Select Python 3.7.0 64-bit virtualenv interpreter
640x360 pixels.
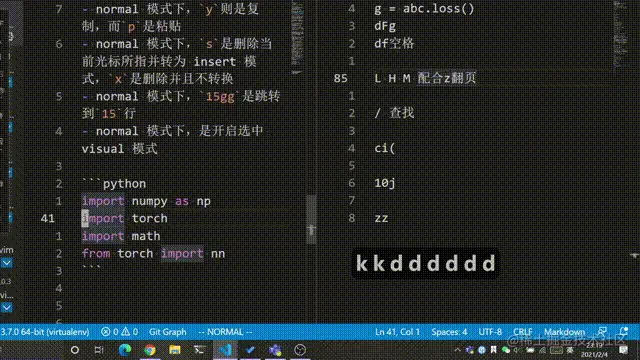pyautogui.click(x=44, y=332)
